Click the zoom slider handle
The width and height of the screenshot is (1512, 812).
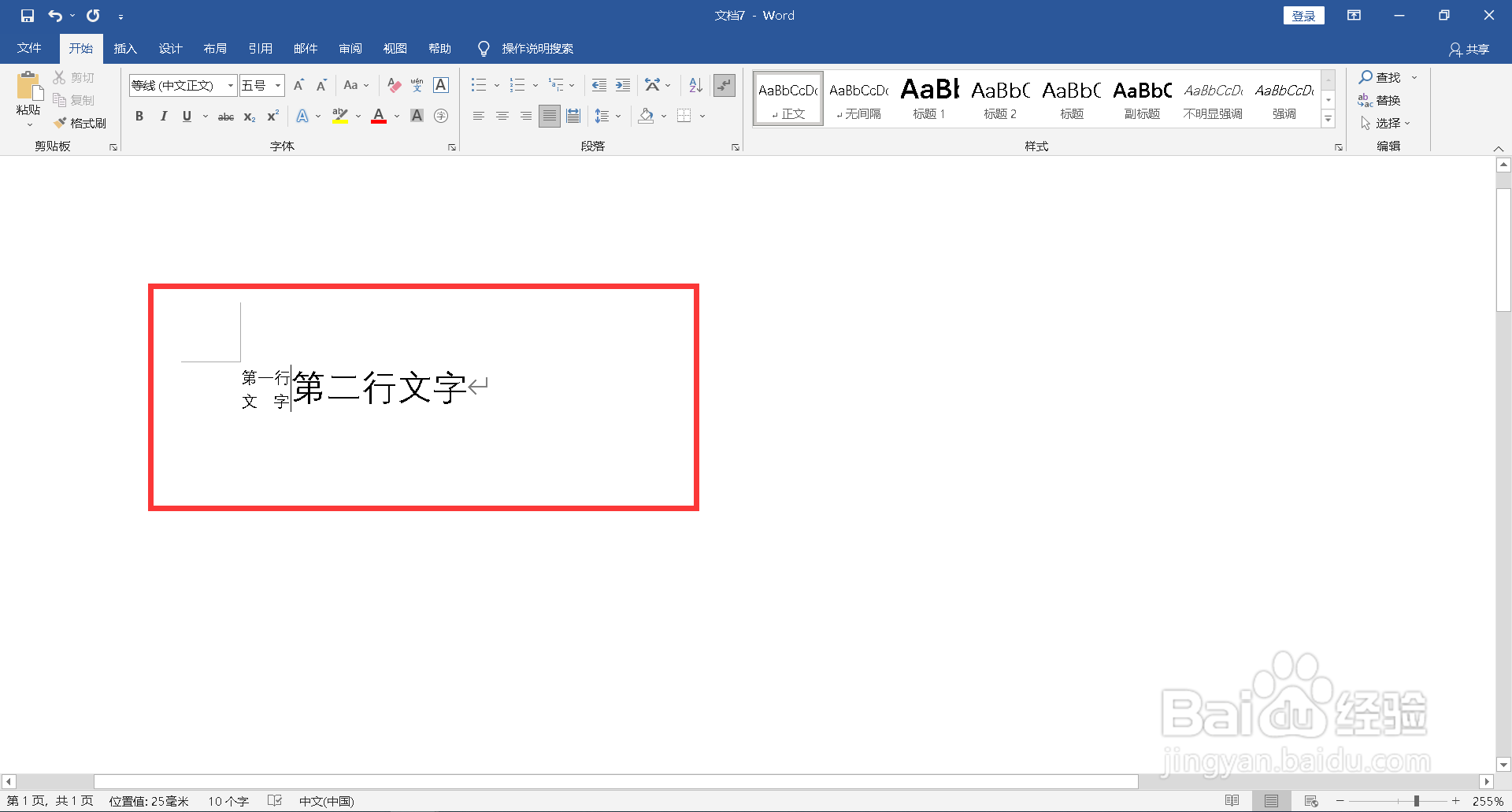(x=1416, y=801)
